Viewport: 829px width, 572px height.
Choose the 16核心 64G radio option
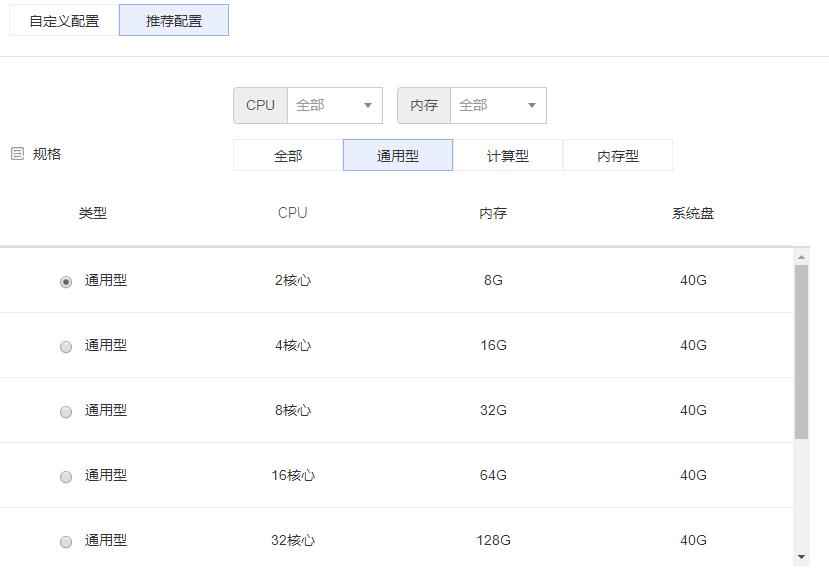66,477
